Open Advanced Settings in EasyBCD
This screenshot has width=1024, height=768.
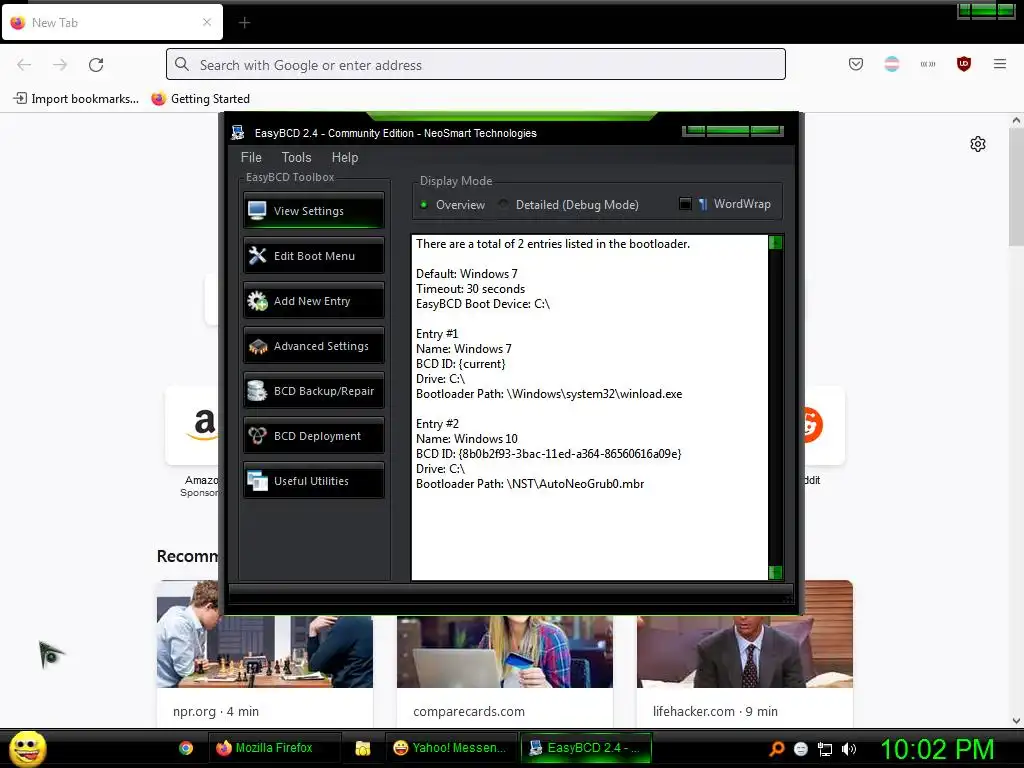[313, 345]
